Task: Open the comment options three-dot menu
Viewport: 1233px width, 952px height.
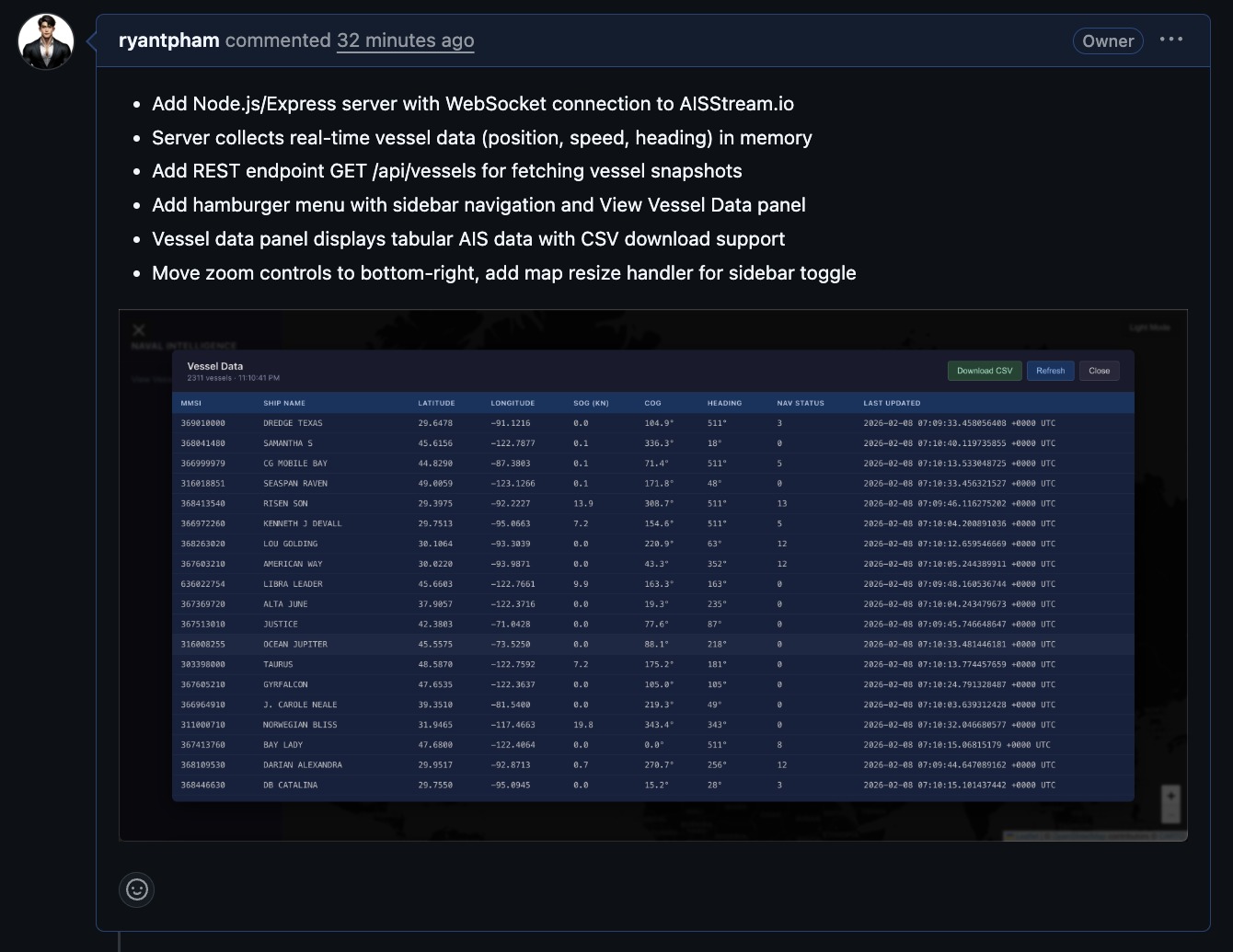Action: (1171, 40)
